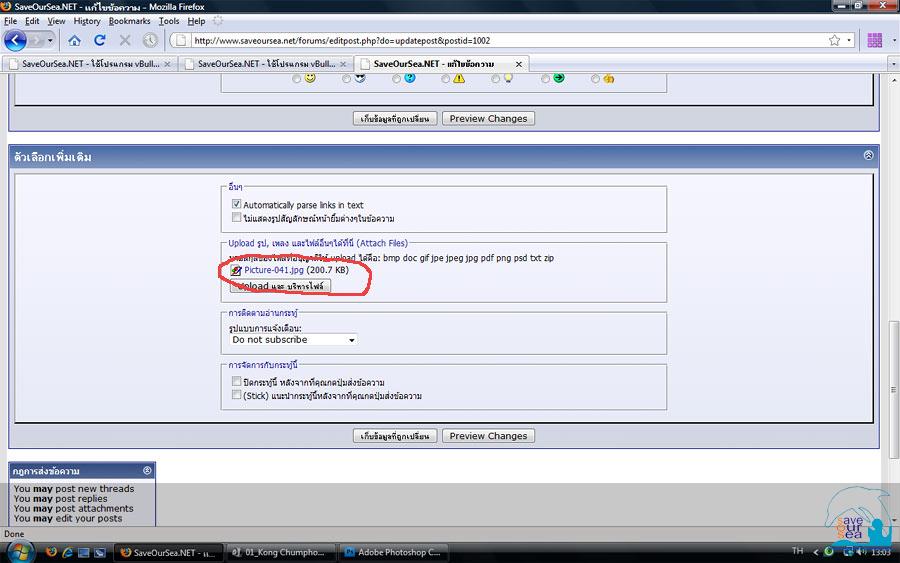Open the Picture-041.jpg attachment link
This screenshot has width=900, height=563.
[x=273, y=270]
